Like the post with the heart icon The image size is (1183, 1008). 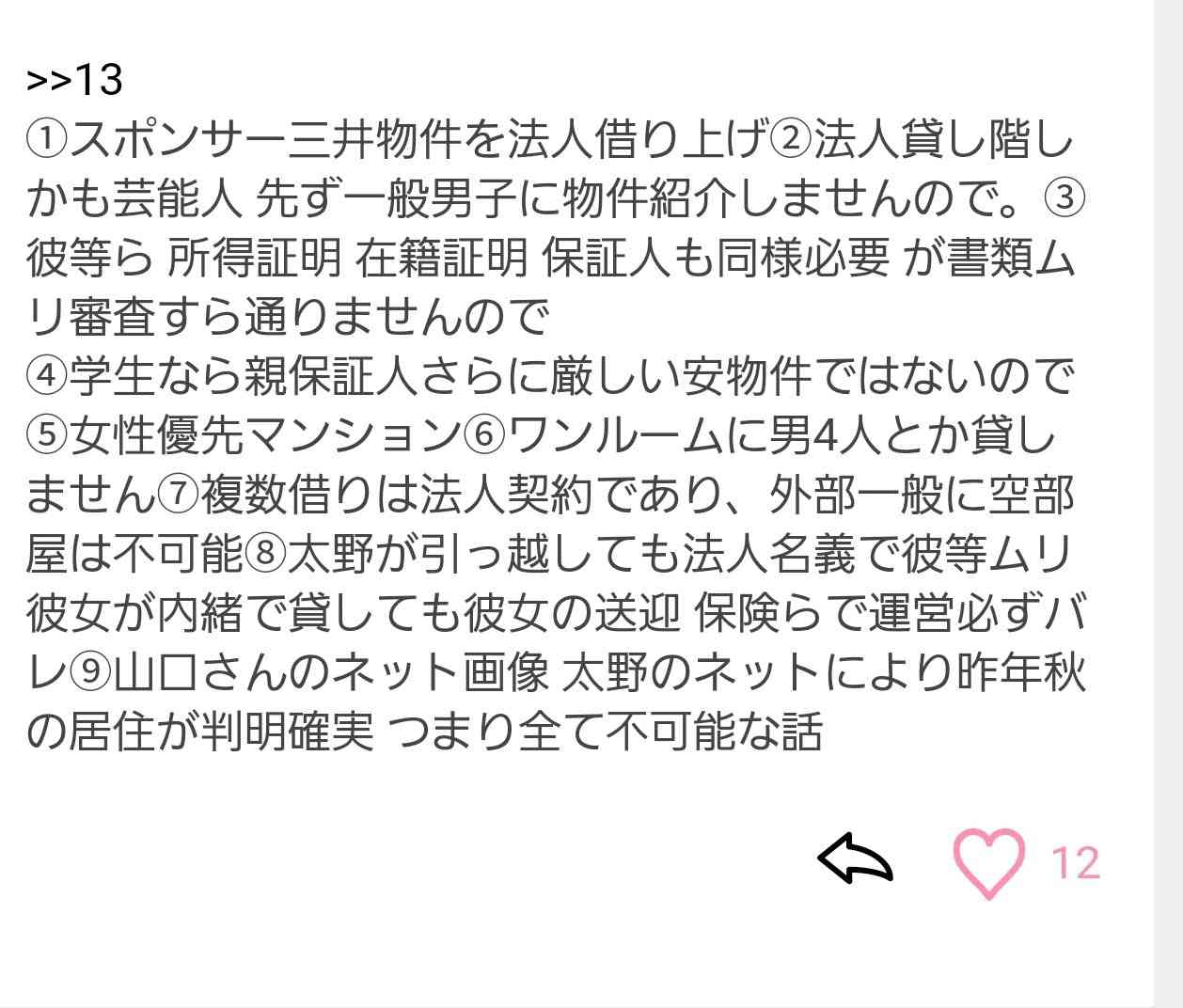click(988, 863)
